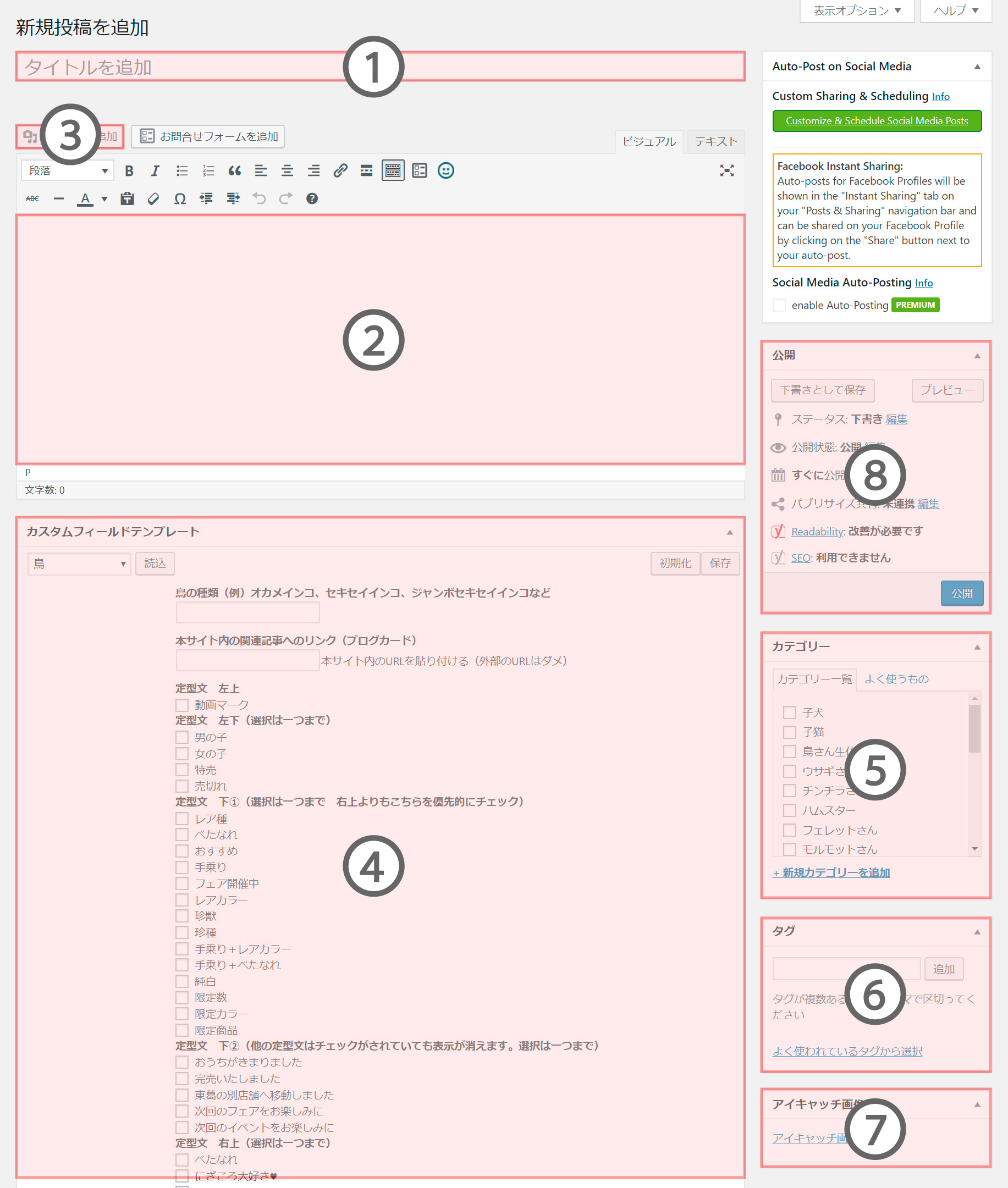Click the insert link icon
The image size is (1008, 1188).
tap(340, 171)
